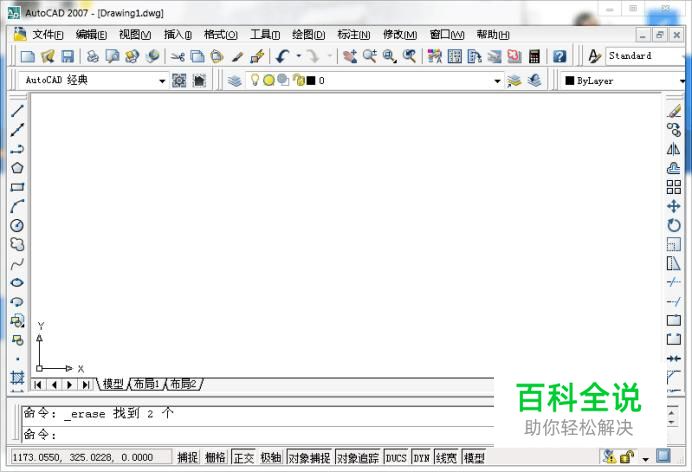Toggle DYN dynamic input
This screenshot has width=692, height=472.
coord(421,457)
